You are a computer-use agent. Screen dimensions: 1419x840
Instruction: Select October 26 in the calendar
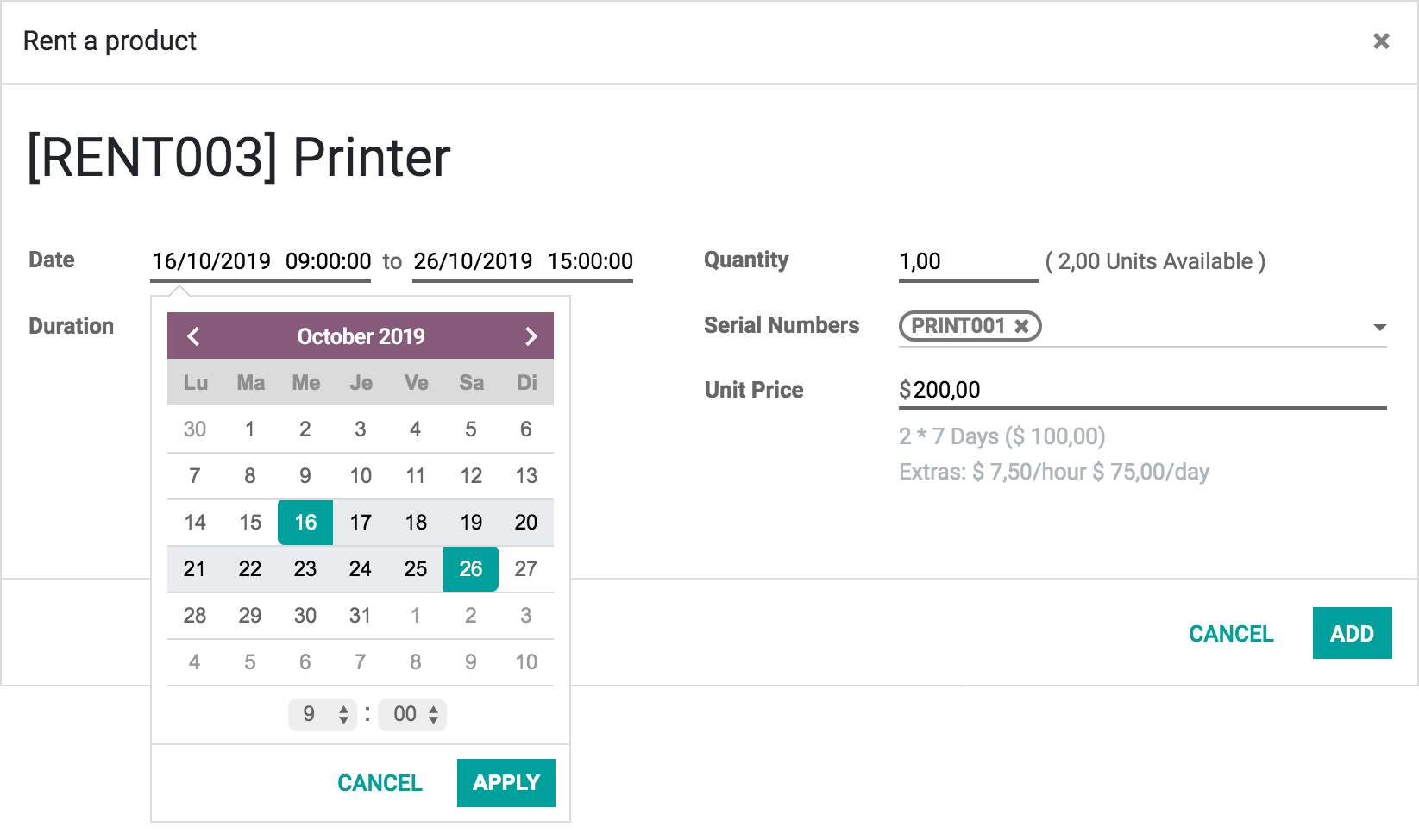click(470, 568)
